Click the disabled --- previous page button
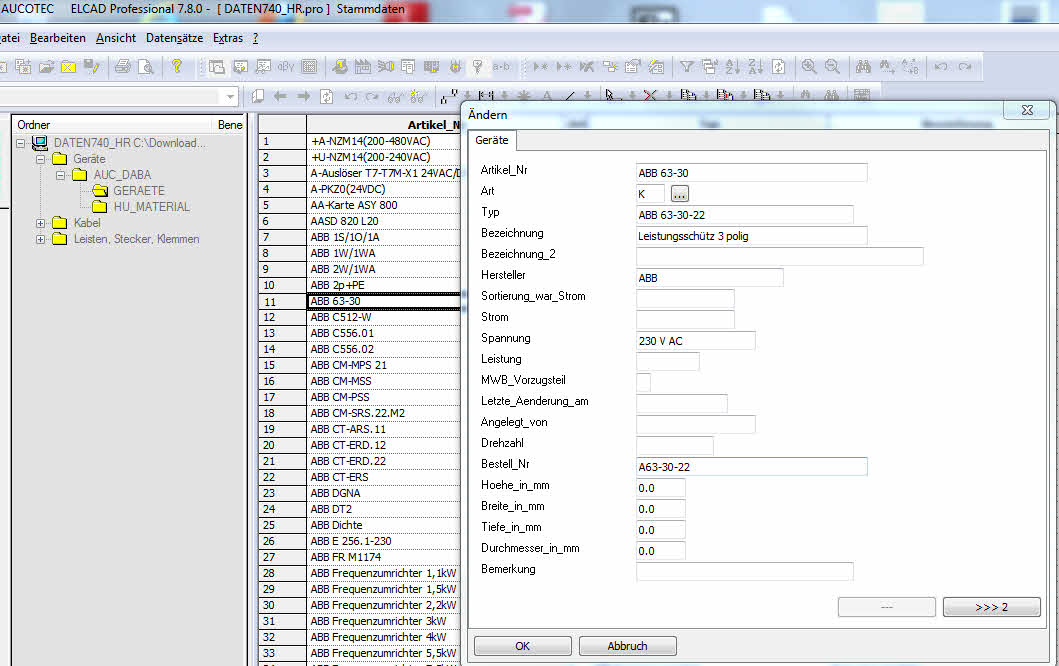This screenshot has width=1059, height=666. tap(887, 607)
